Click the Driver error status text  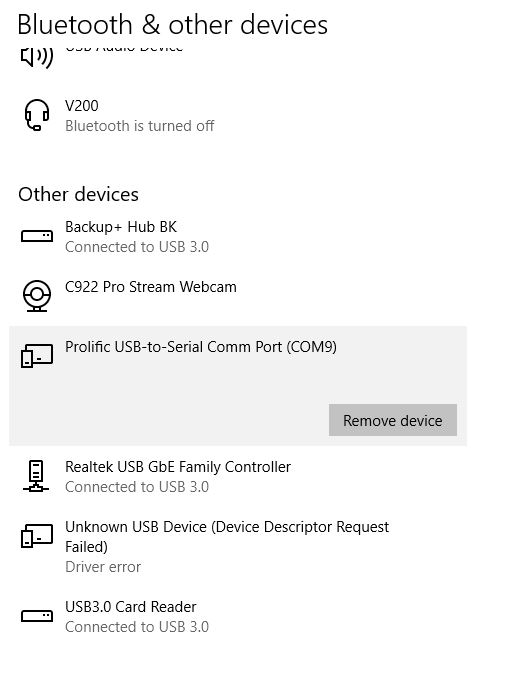(103, 567)
